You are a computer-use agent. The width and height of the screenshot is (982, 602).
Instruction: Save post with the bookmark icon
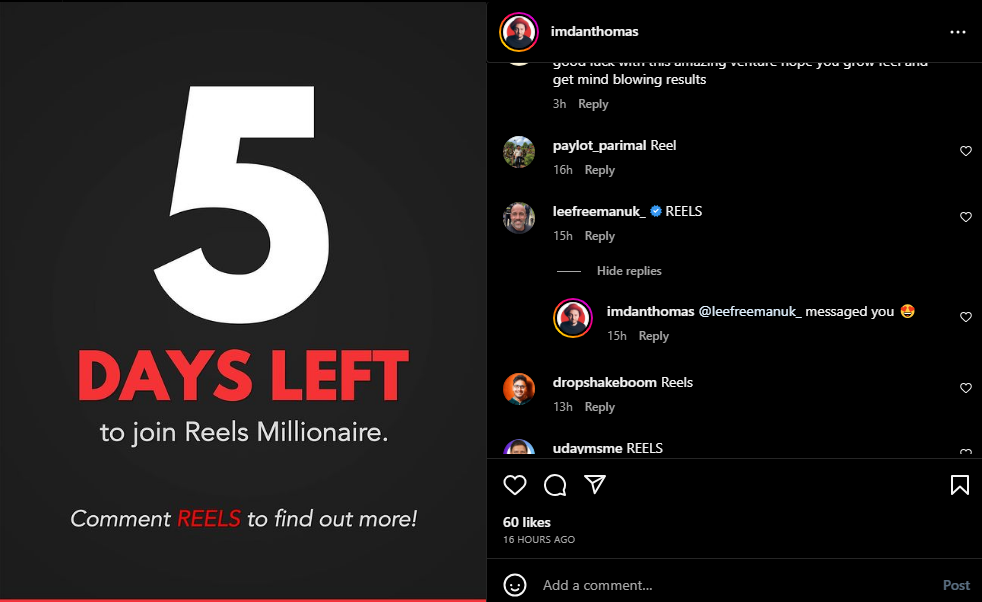pyautogui.click(x=959, y=485)
